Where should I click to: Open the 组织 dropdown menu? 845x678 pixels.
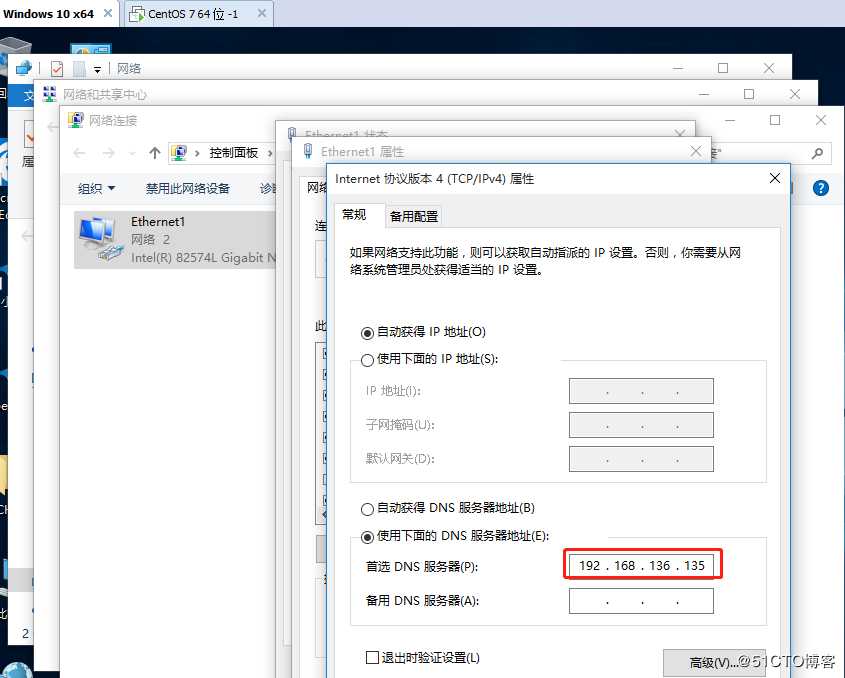(x=96, y=188)
